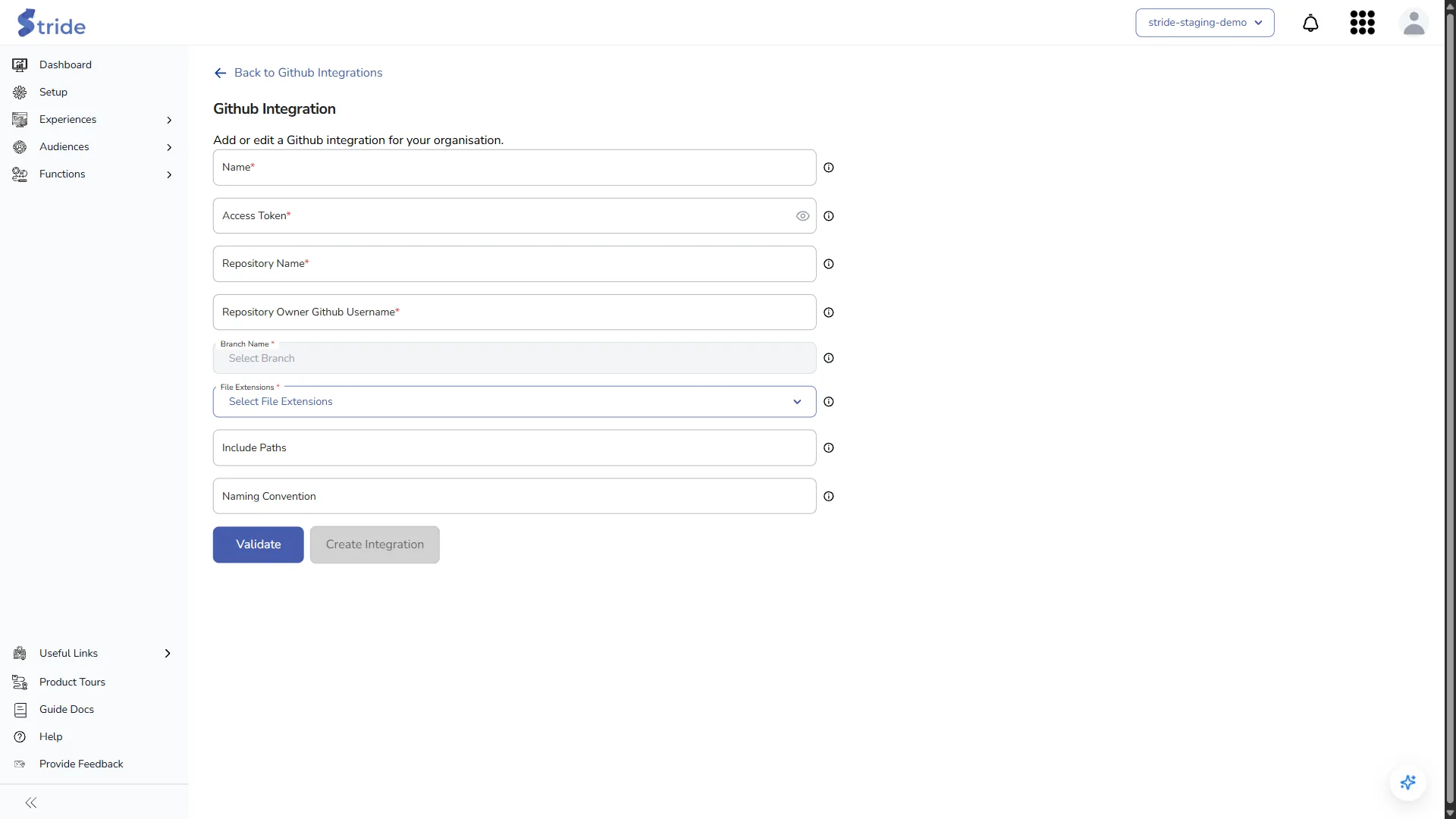This screenshot has height=819, width=1456.
Task: Collapse the sidebar with double-chevron icon
Action: 31,803
